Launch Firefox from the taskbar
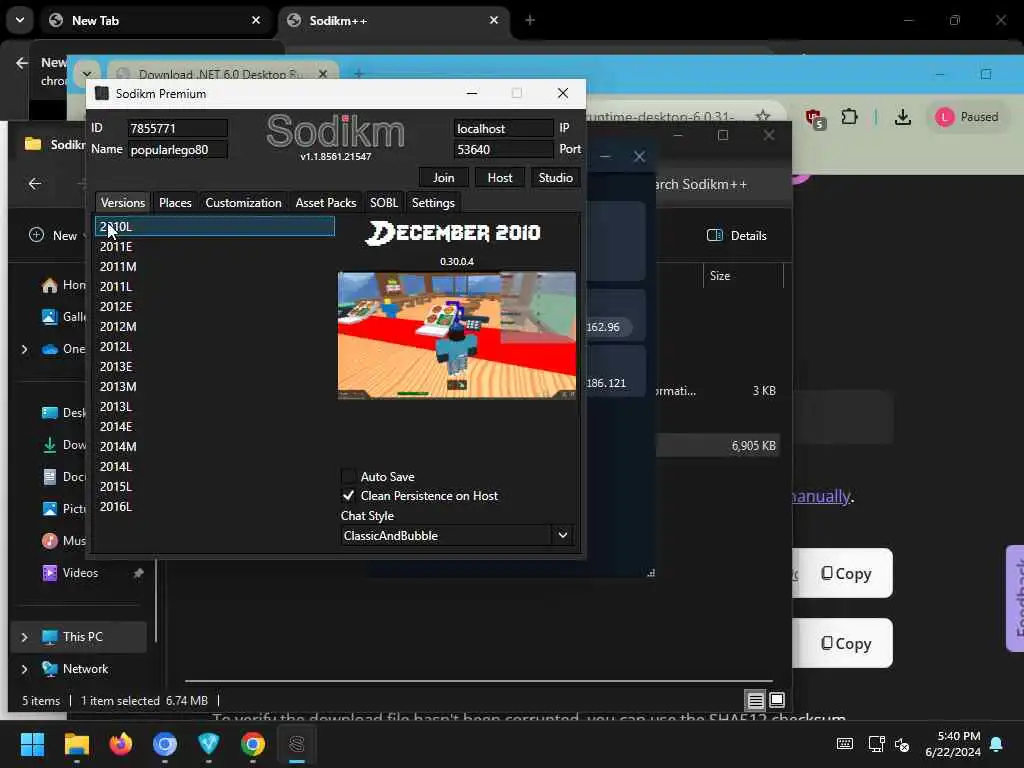Screen dimensions: 1024x768 point(121,744)
